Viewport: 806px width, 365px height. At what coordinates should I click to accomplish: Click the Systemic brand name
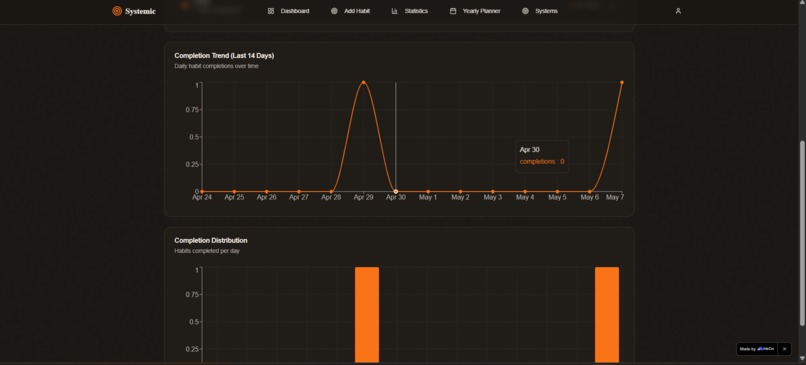tap(140, 11)
